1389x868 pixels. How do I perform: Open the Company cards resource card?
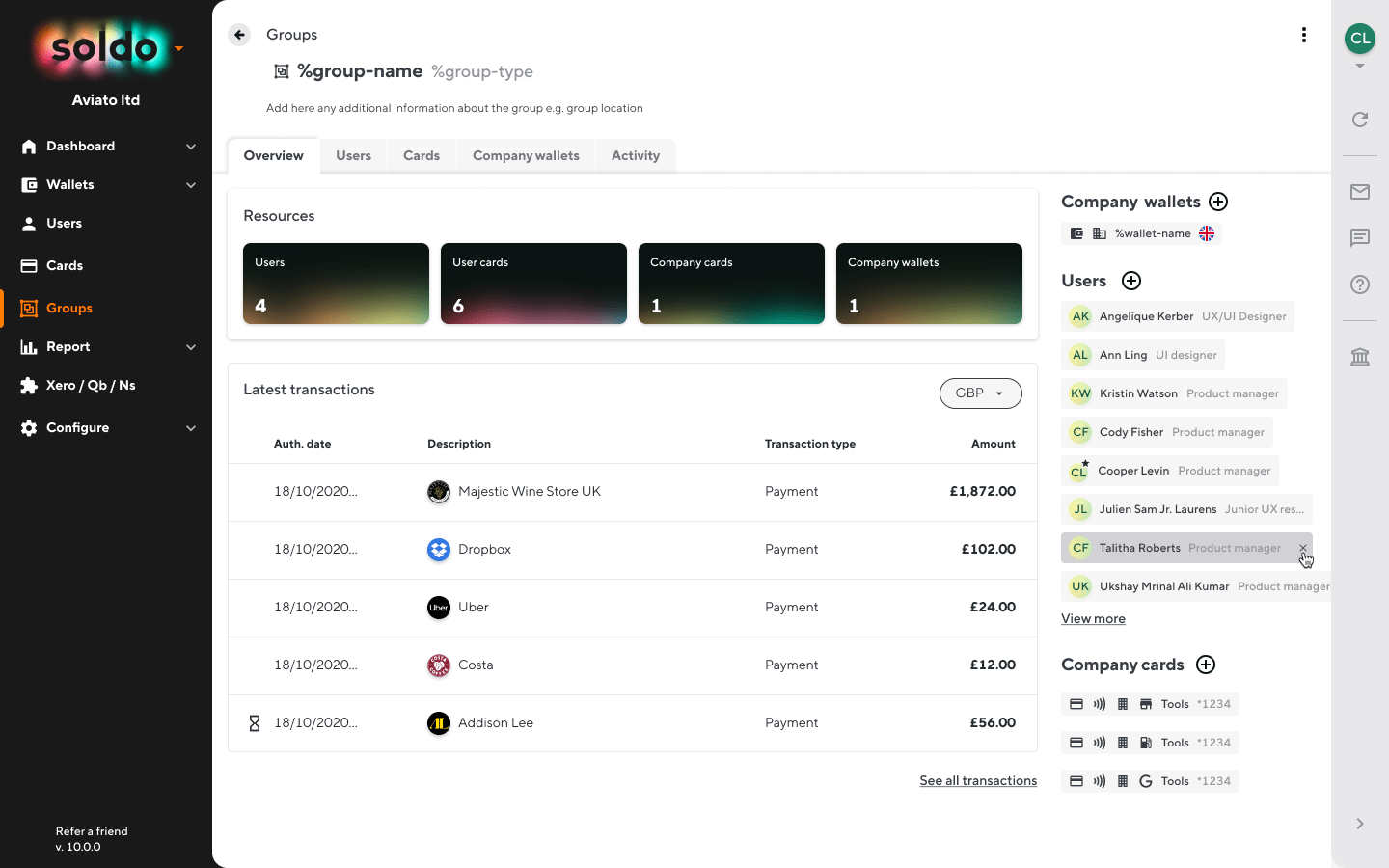731,284
